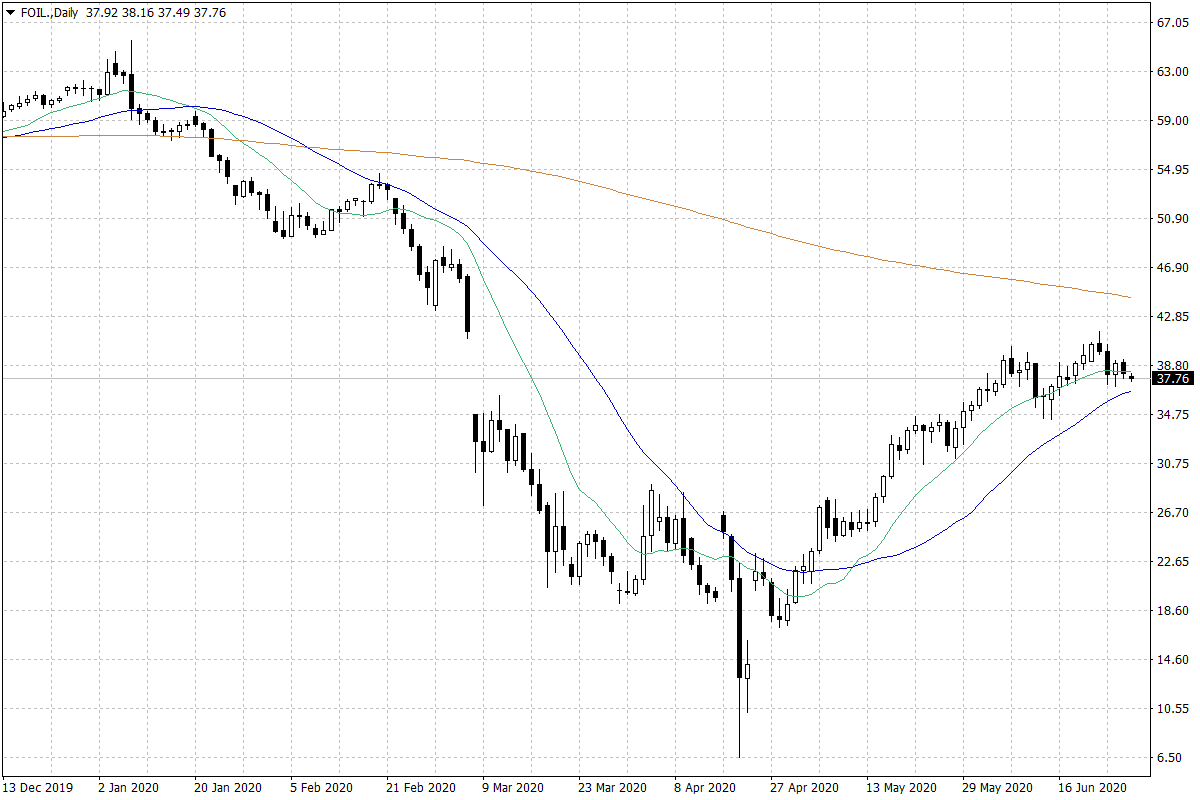Click the gray horizontal current price line

point(600,379)
